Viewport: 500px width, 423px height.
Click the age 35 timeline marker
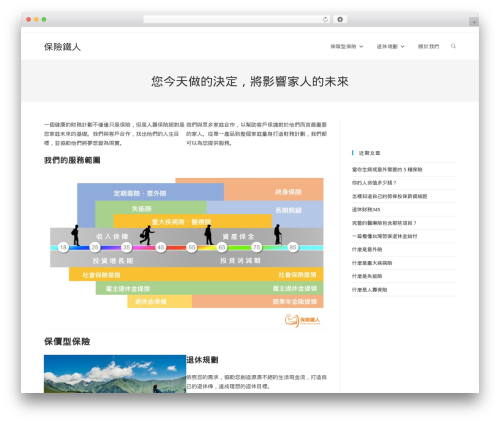tap(126, 247)
